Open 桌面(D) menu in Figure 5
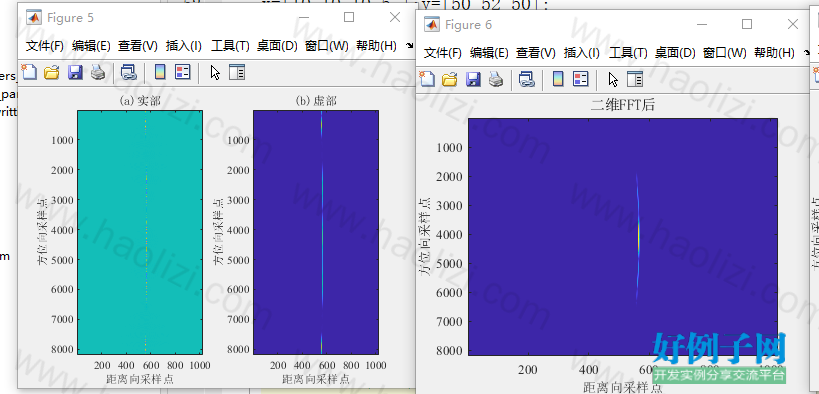 pos(277,45)
